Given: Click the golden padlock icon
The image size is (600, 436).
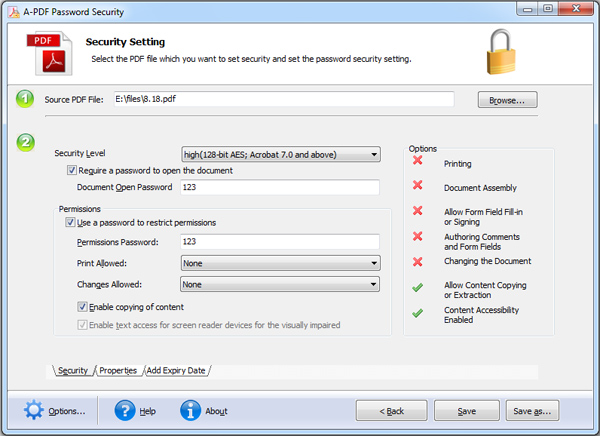Looking at the screenshot, I should [x=501, y=52].
